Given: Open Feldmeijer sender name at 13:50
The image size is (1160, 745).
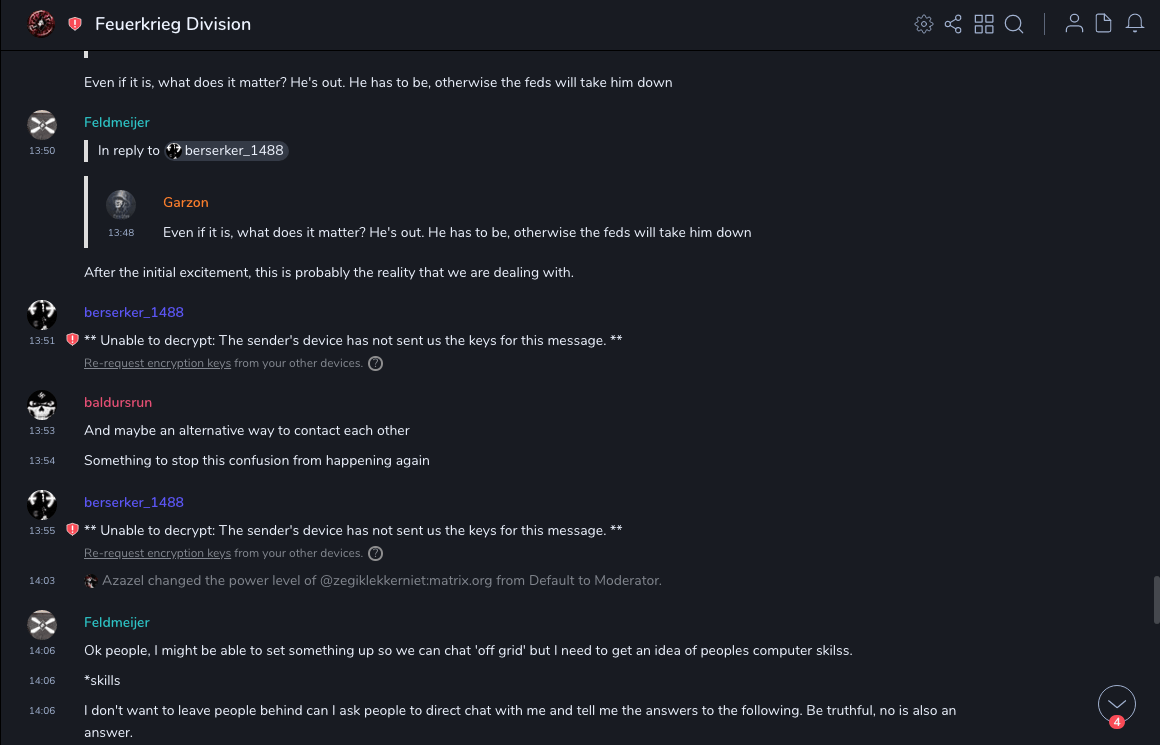Looking at the screenshot, I should [117, 122].
